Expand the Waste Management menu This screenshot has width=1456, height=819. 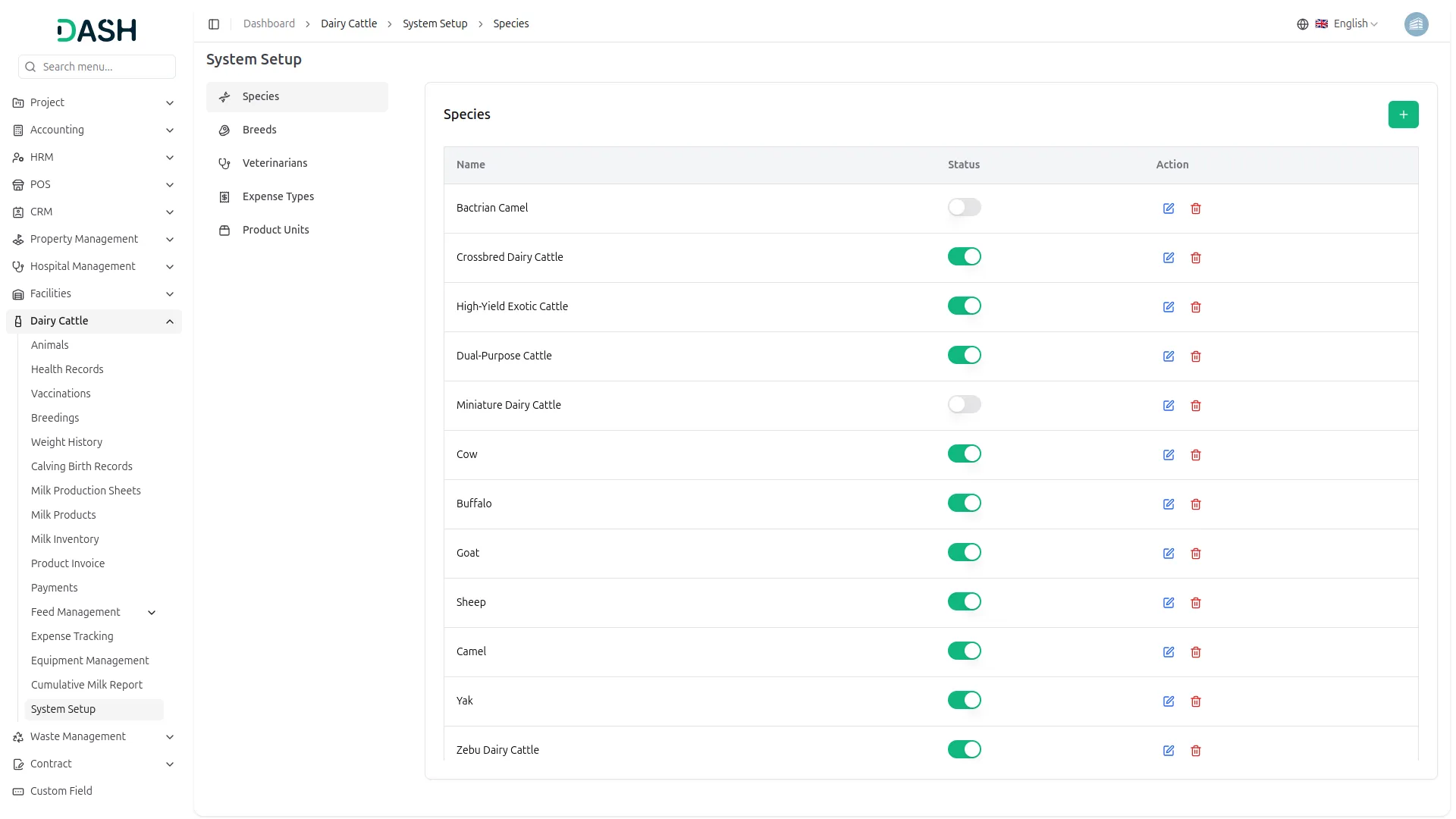coord(94,736)
